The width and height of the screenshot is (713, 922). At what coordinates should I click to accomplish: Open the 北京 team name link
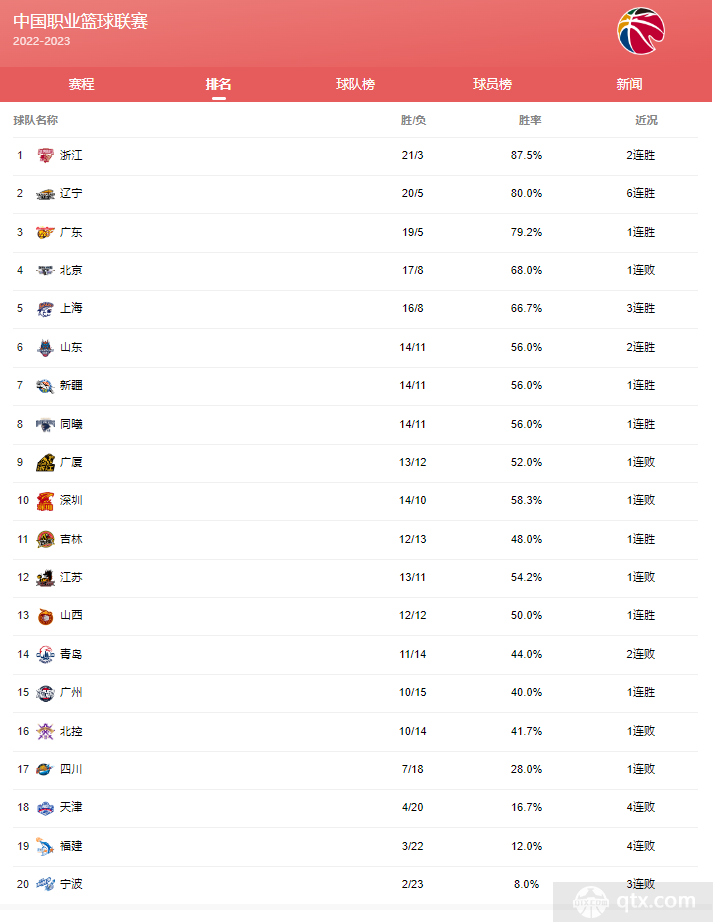[71, 270]
